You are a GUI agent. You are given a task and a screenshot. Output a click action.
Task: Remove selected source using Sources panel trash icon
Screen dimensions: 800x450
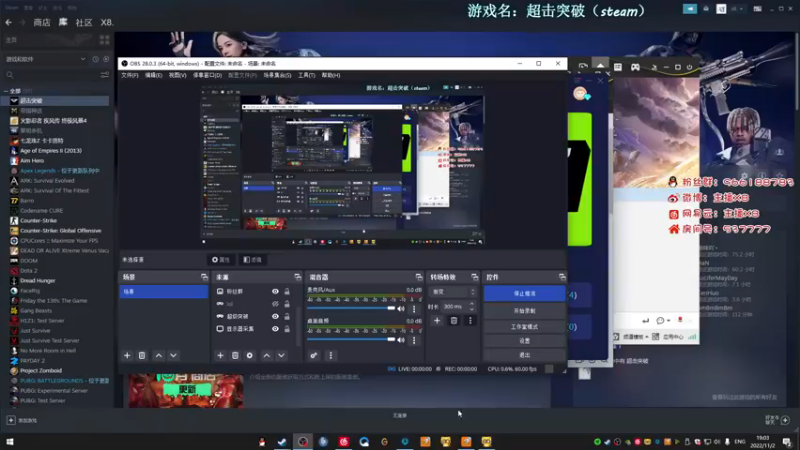pos(235,355)
